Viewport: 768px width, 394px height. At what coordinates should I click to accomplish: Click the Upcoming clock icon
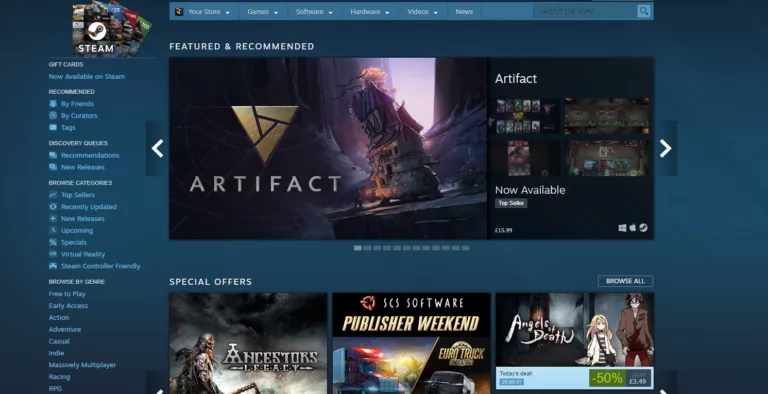coord(53,230)
